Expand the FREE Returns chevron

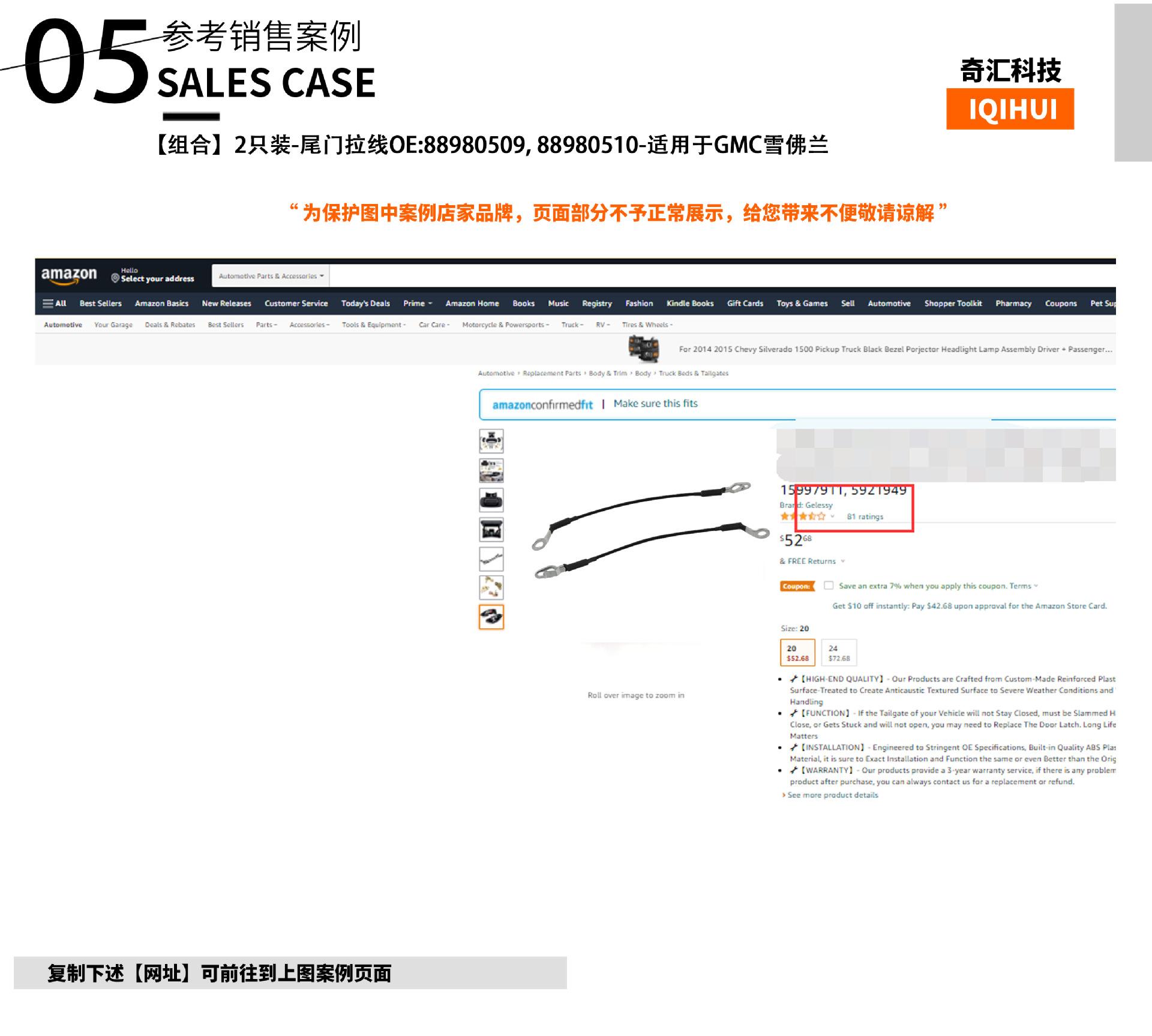tap(842, 561)
